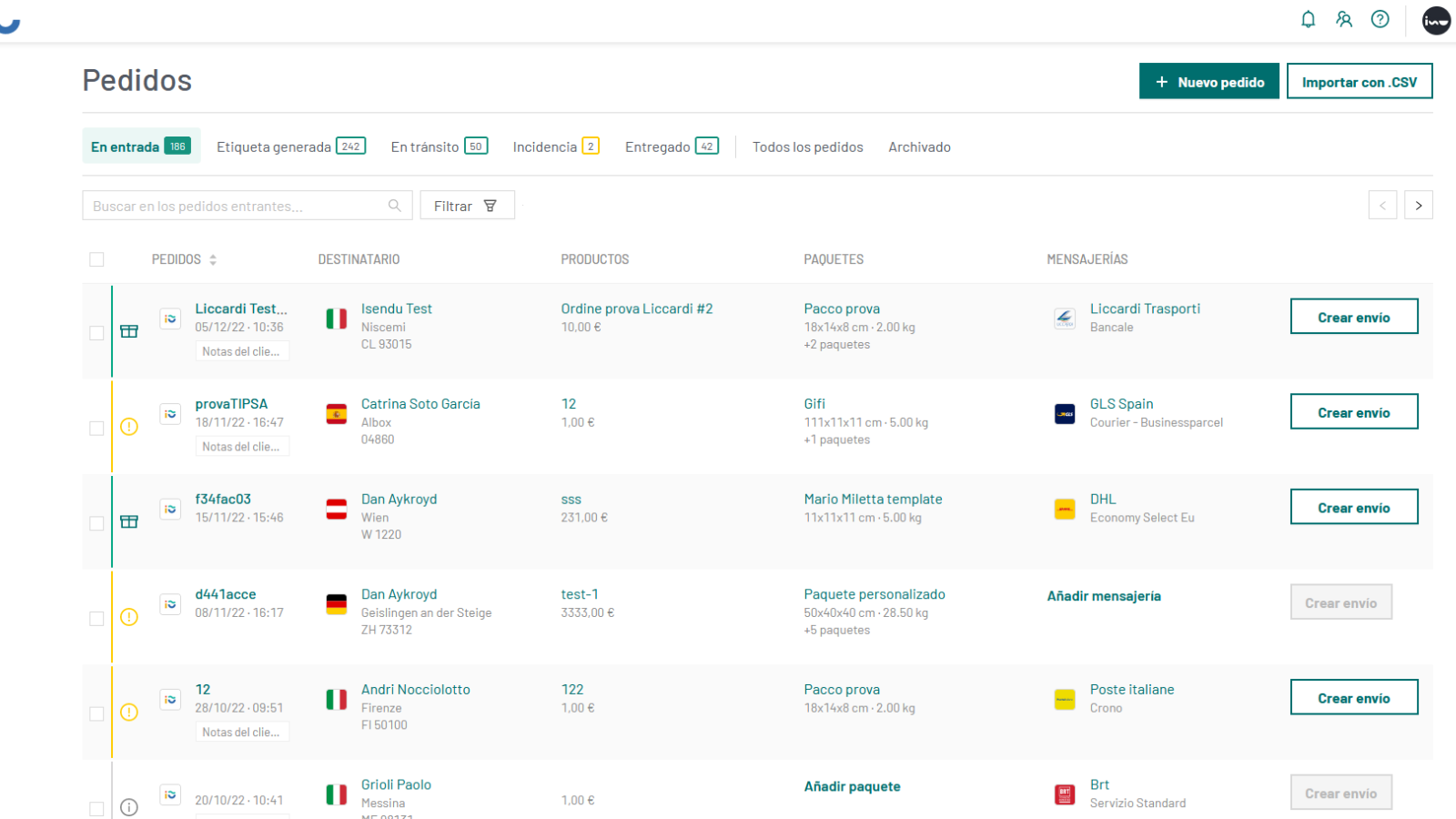Open the Filtrar filter dropdown
Image resolution: width=1456 pixels, height=819 pixels.
tap(467, 206)
